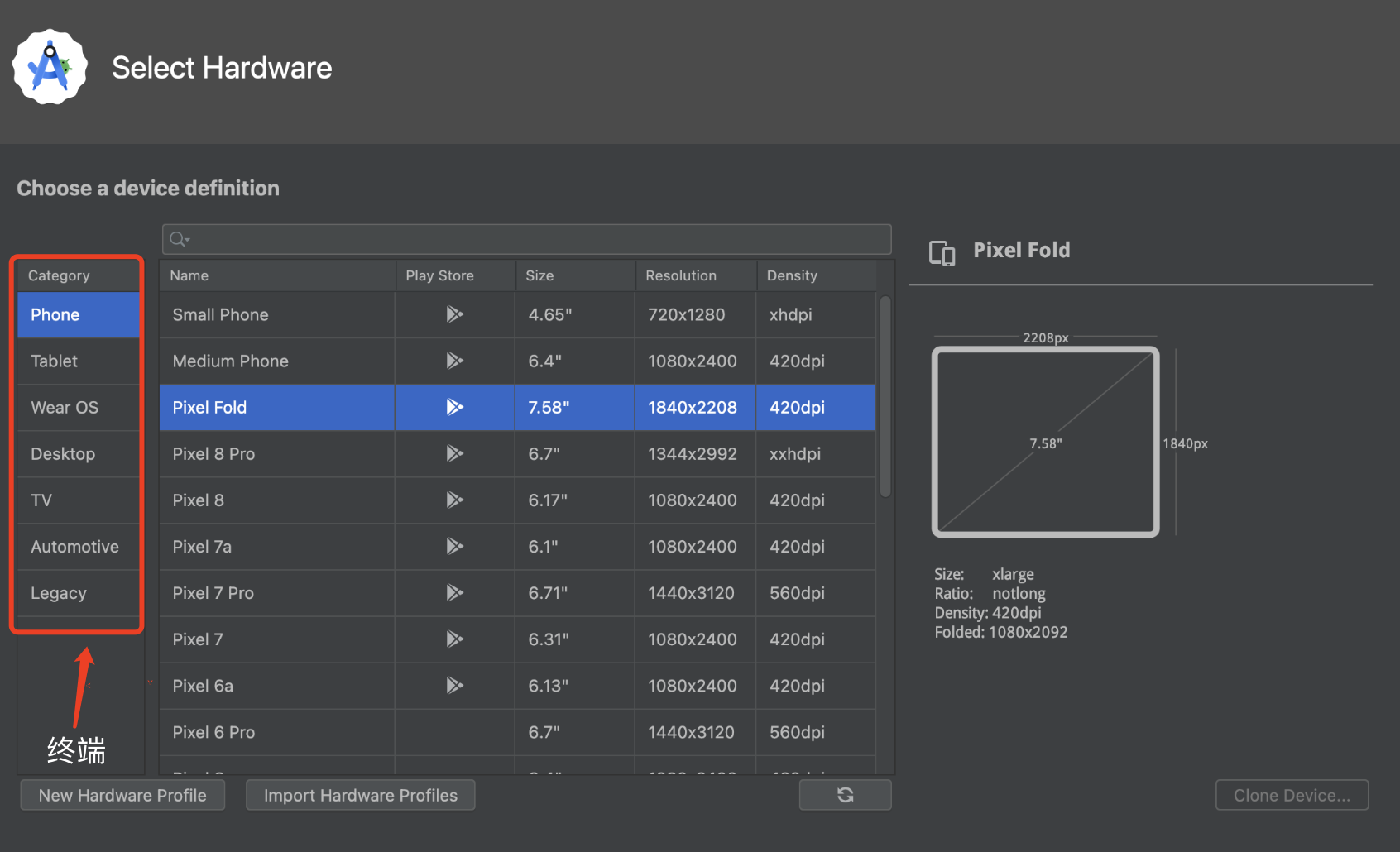Select the Tablet category
Screen dimensions: 1400x852
[79, 361]
